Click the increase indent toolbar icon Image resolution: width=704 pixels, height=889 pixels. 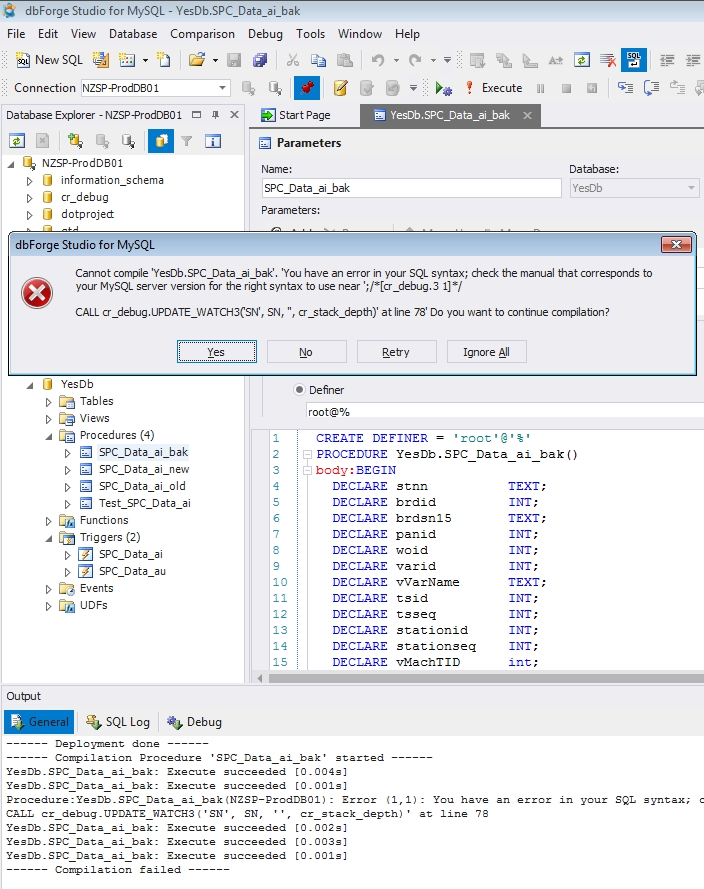tap(693, 60)
